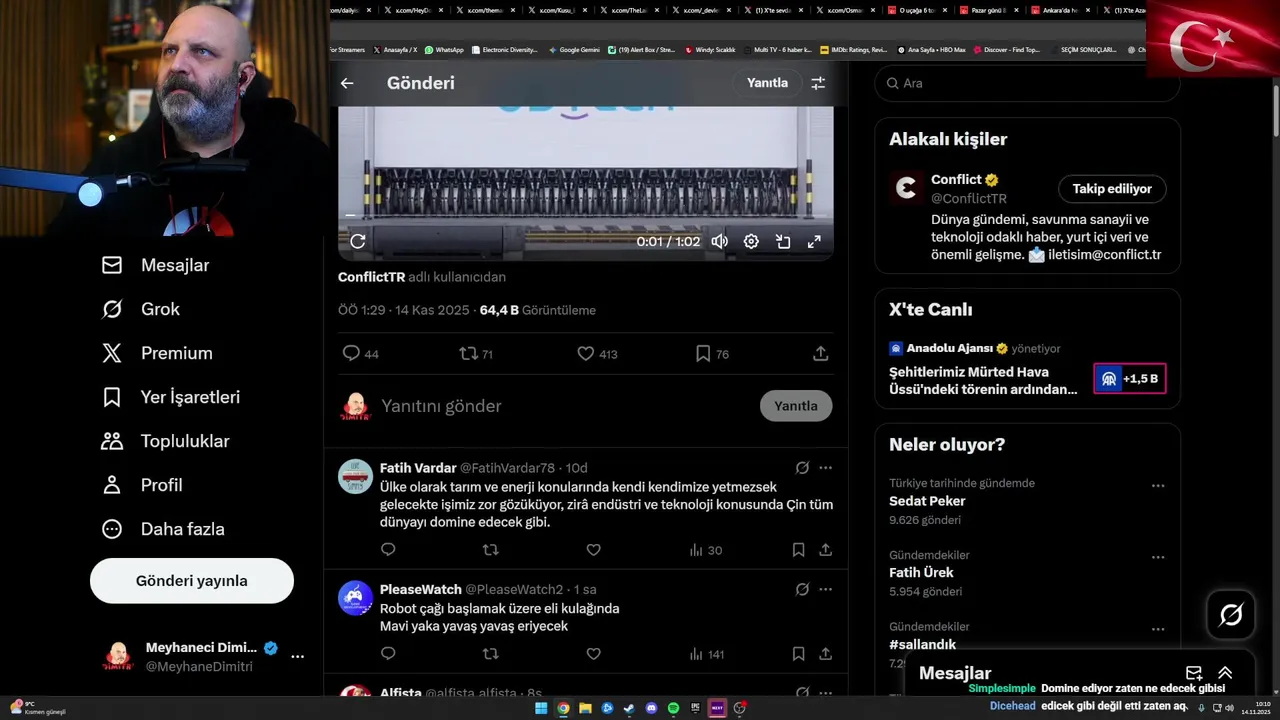The image size is (1280, 720).
Task: Open more options on Fatih Vardar's reply
Action: (825, 468)
